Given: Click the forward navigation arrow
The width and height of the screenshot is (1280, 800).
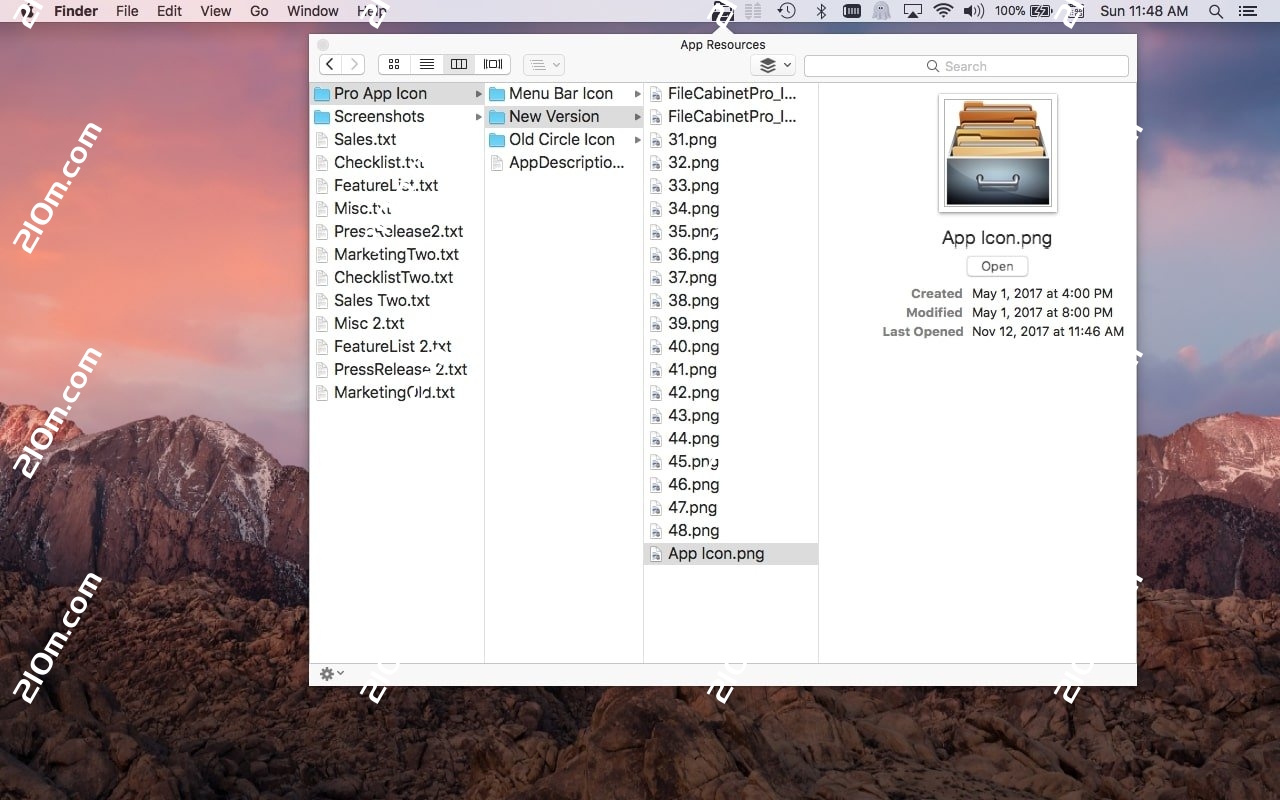Looking at the screenshot, I should point(355,63).
